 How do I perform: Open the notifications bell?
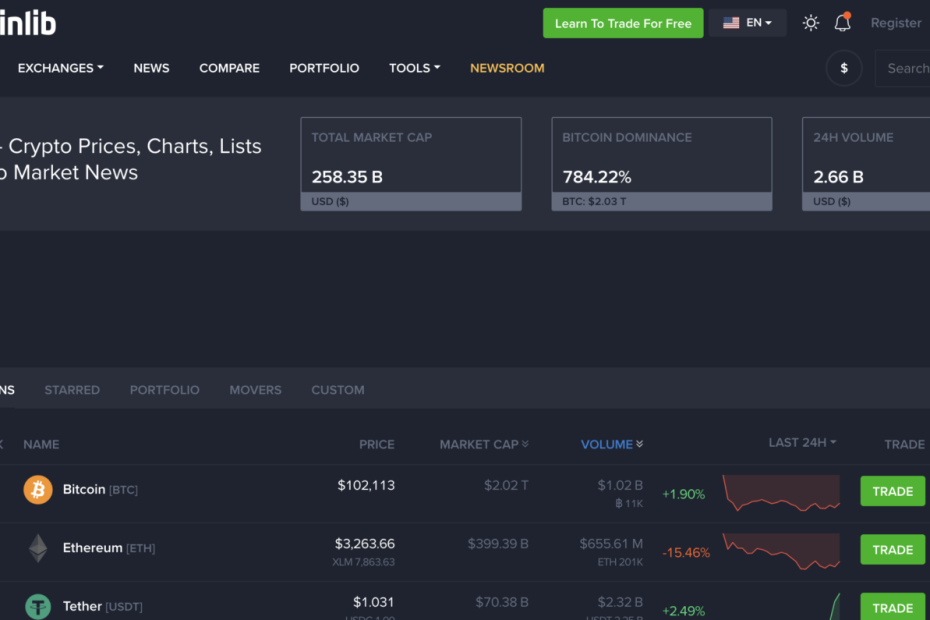[x=843, y=23]
